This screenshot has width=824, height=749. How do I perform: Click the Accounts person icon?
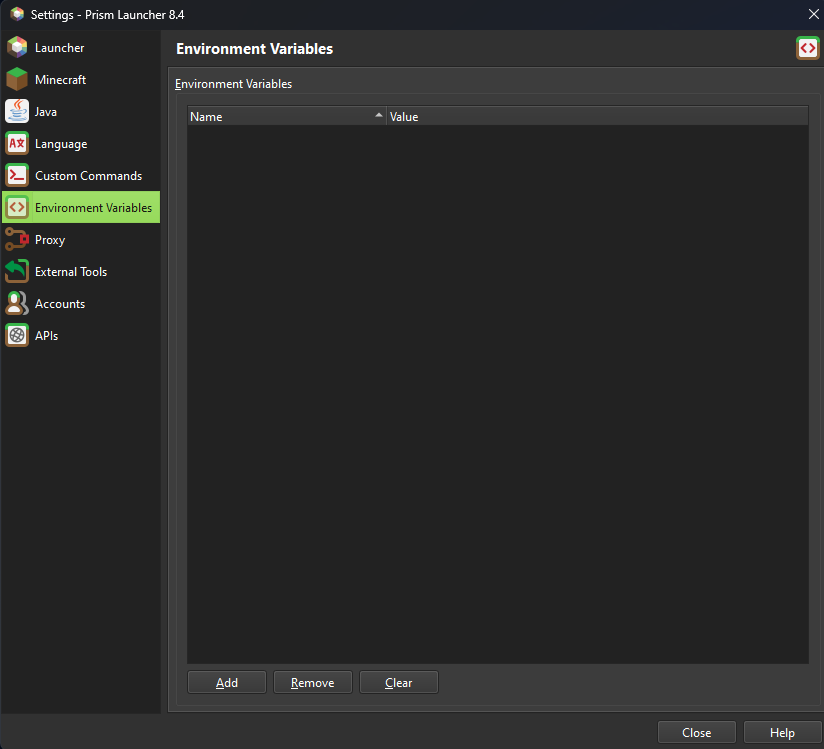[17, 304]
